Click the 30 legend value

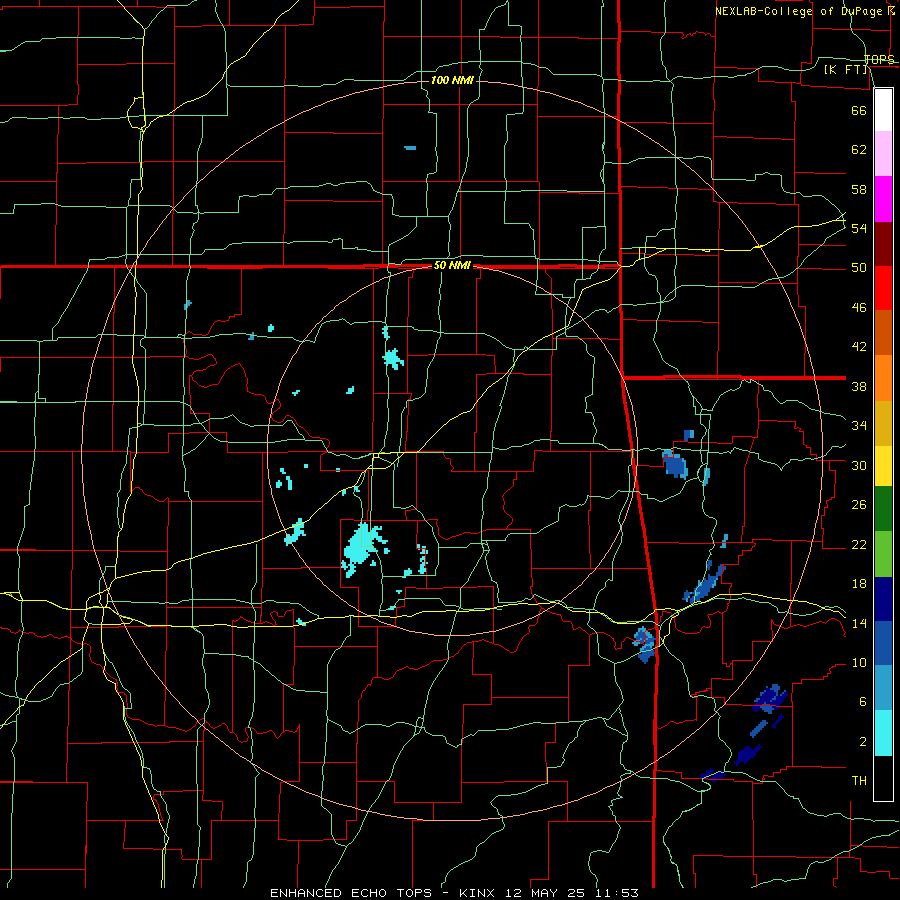(859, 465)
